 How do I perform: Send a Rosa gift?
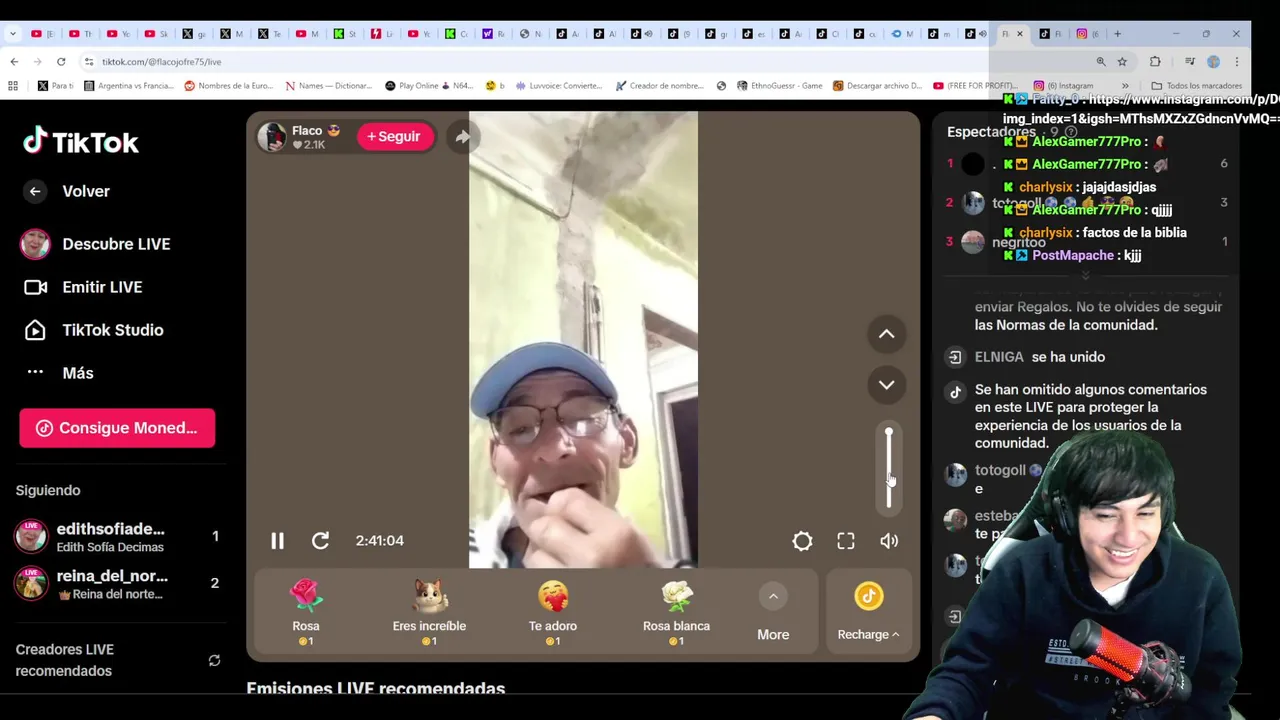306,612
